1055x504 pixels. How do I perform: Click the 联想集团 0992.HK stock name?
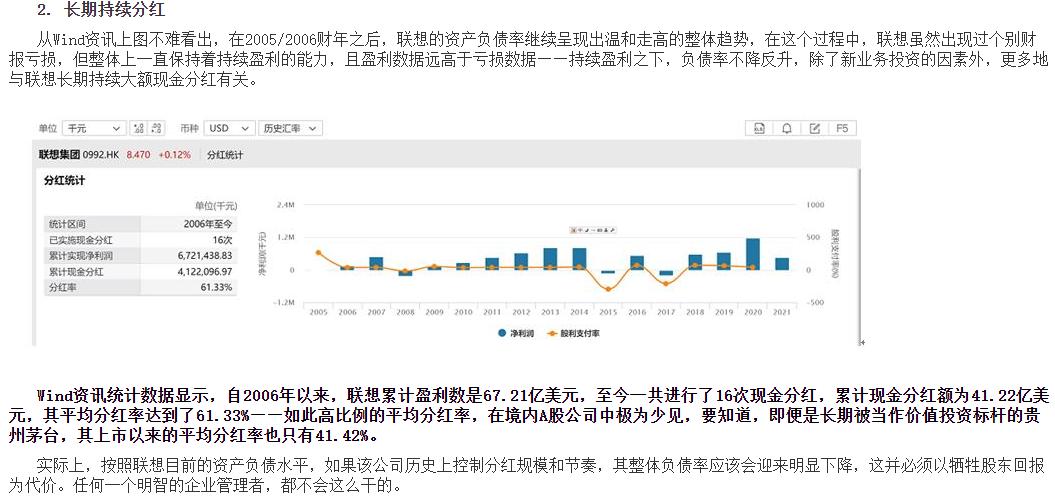click(x=79, y=155)
